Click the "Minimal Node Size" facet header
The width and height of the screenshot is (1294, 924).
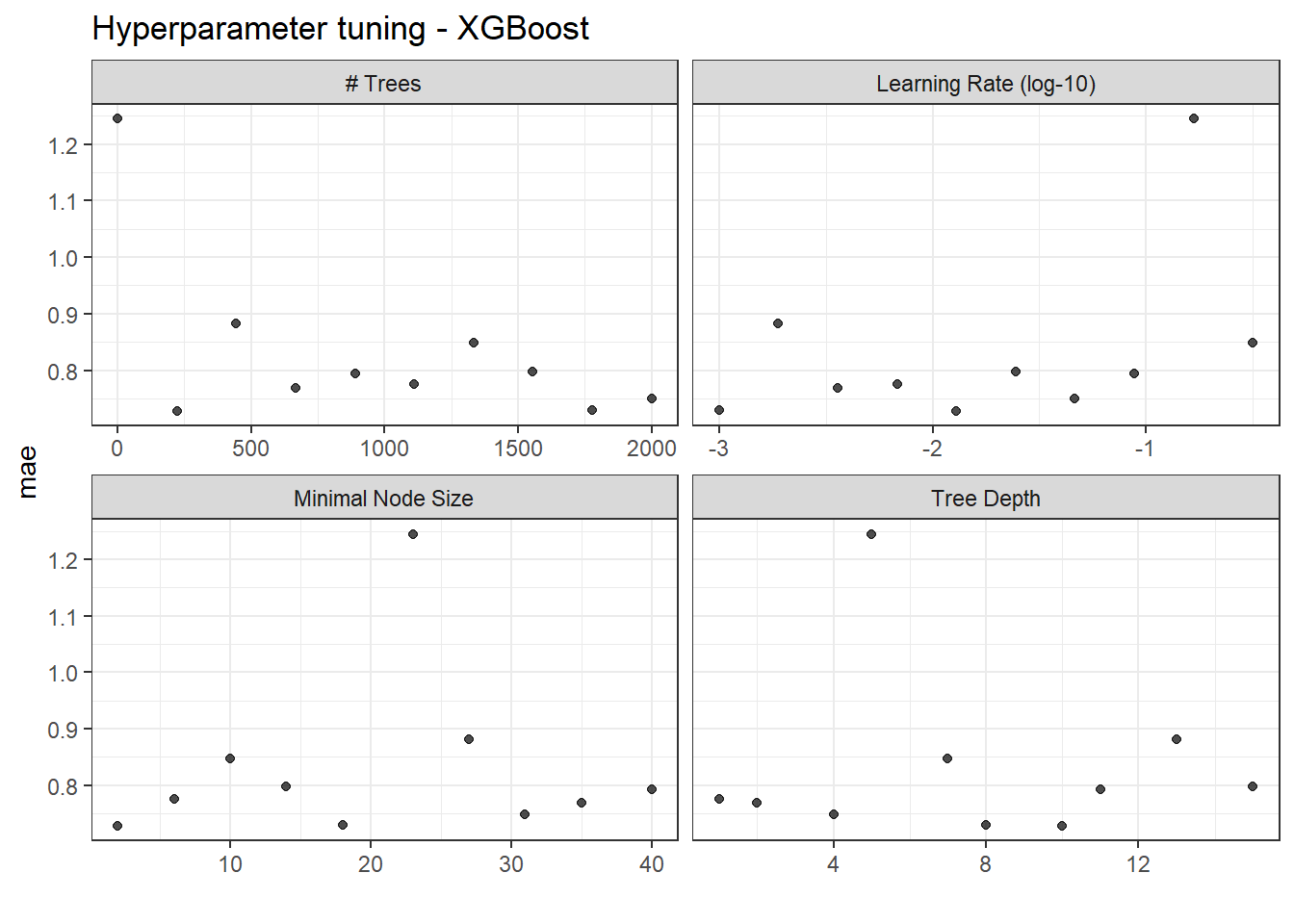pos(384,499)
